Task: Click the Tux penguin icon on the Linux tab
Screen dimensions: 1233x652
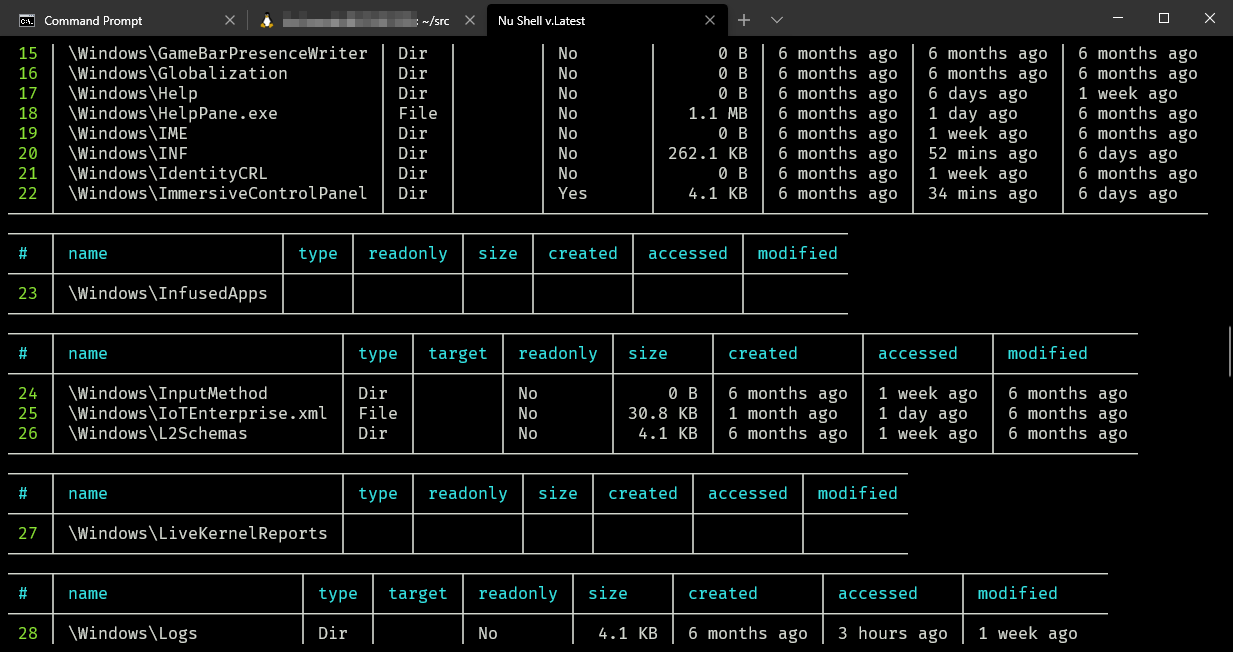Action: 267,19
